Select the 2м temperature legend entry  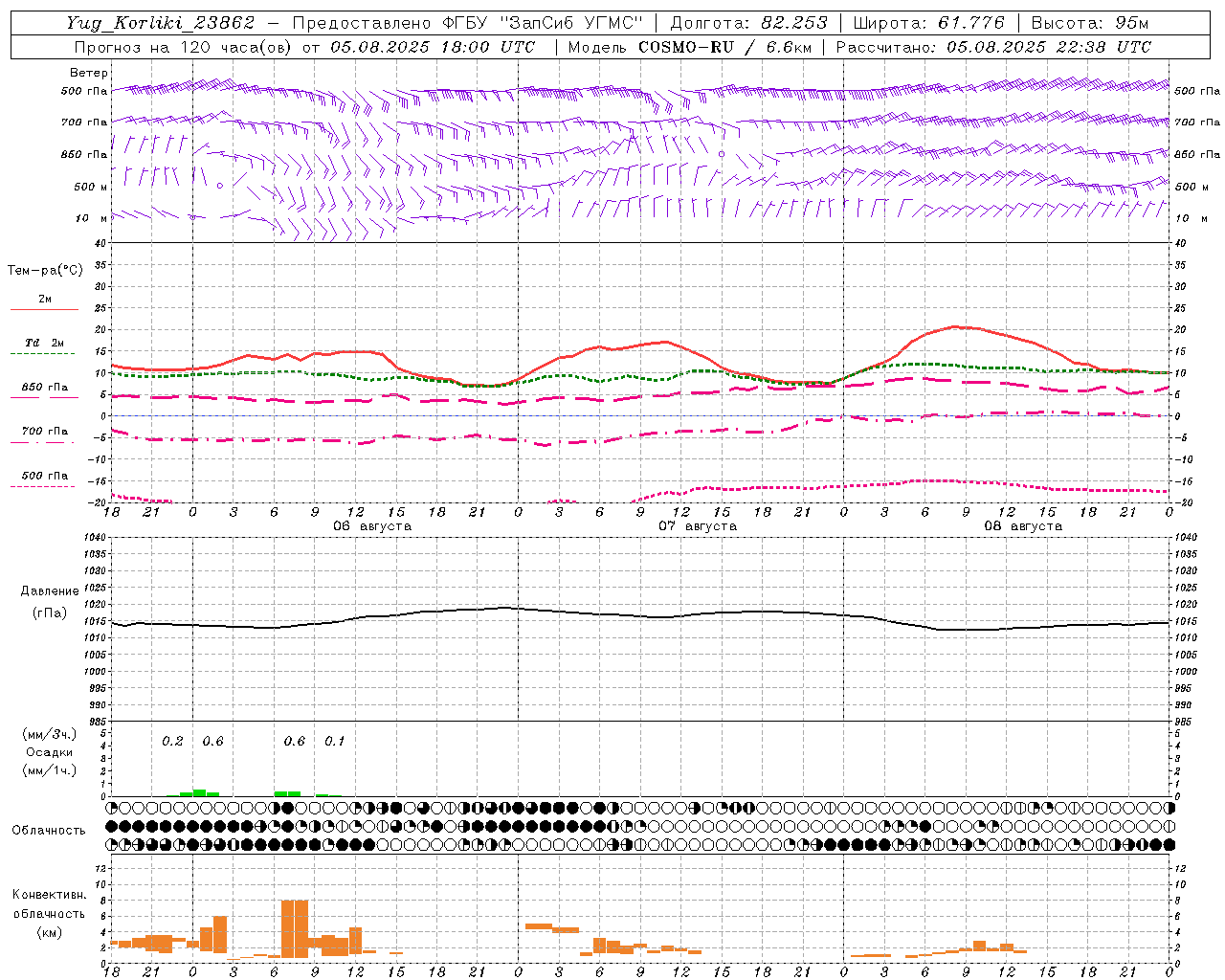click(45, 300)
